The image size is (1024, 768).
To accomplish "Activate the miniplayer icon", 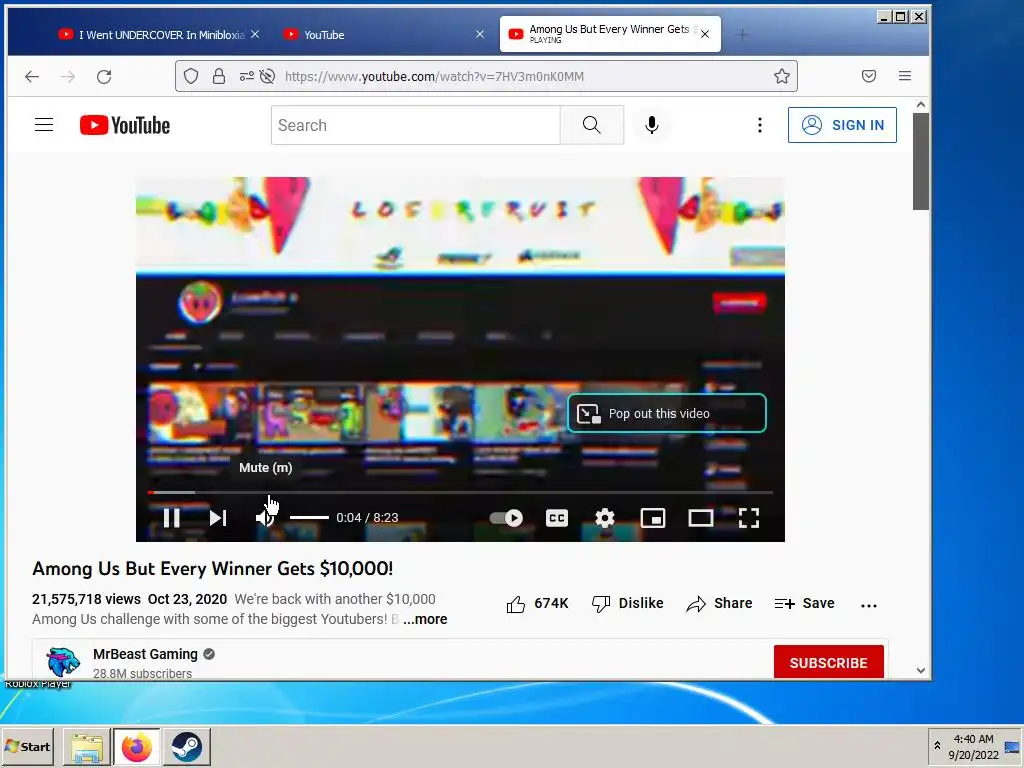I will point(652,518).
